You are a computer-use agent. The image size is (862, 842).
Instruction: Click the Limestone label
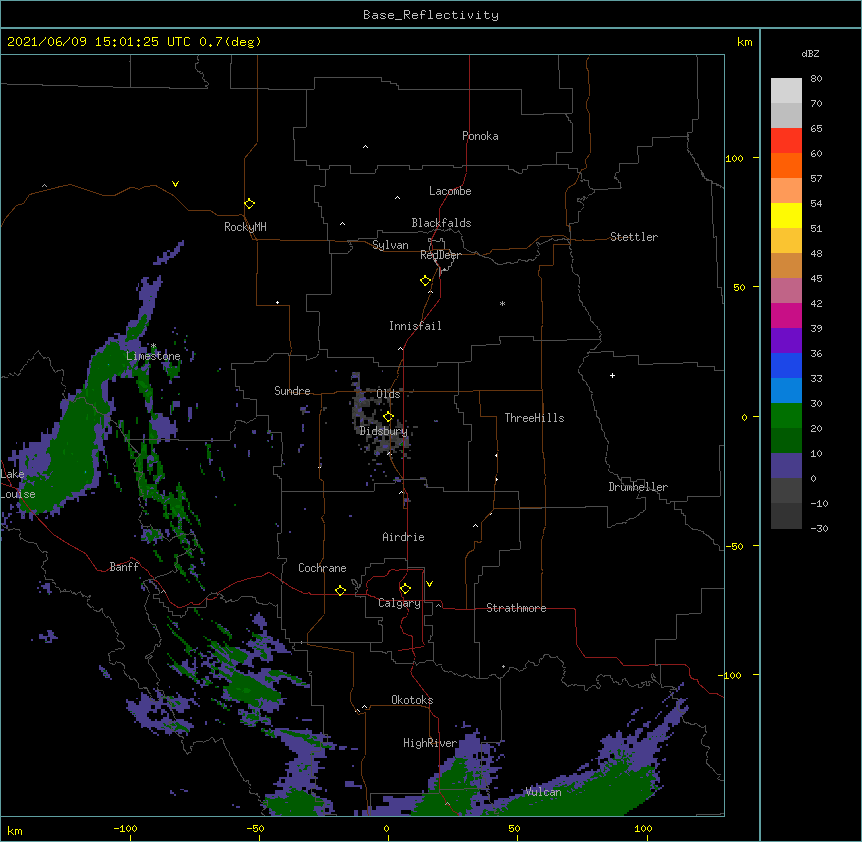tap(153, 356)
